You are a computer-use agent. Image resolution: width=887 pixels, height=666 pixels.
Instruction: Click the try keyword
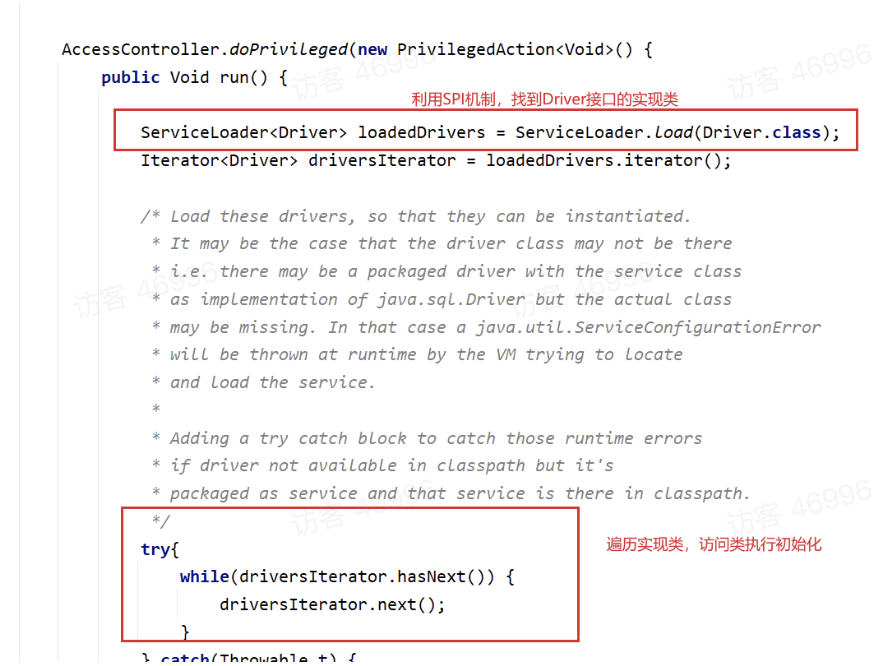tap(156, 549)
